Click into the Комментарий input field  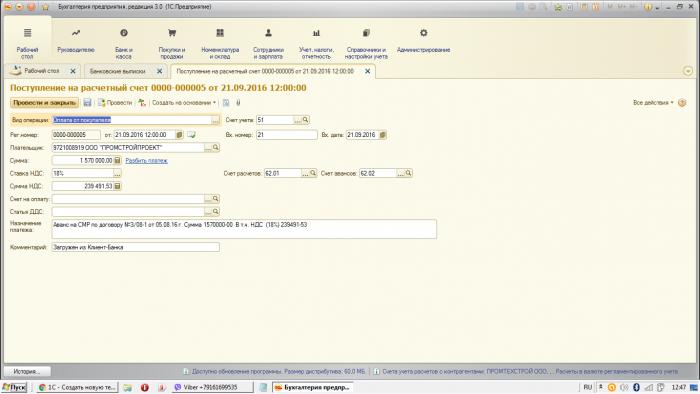tap(136, 247)
